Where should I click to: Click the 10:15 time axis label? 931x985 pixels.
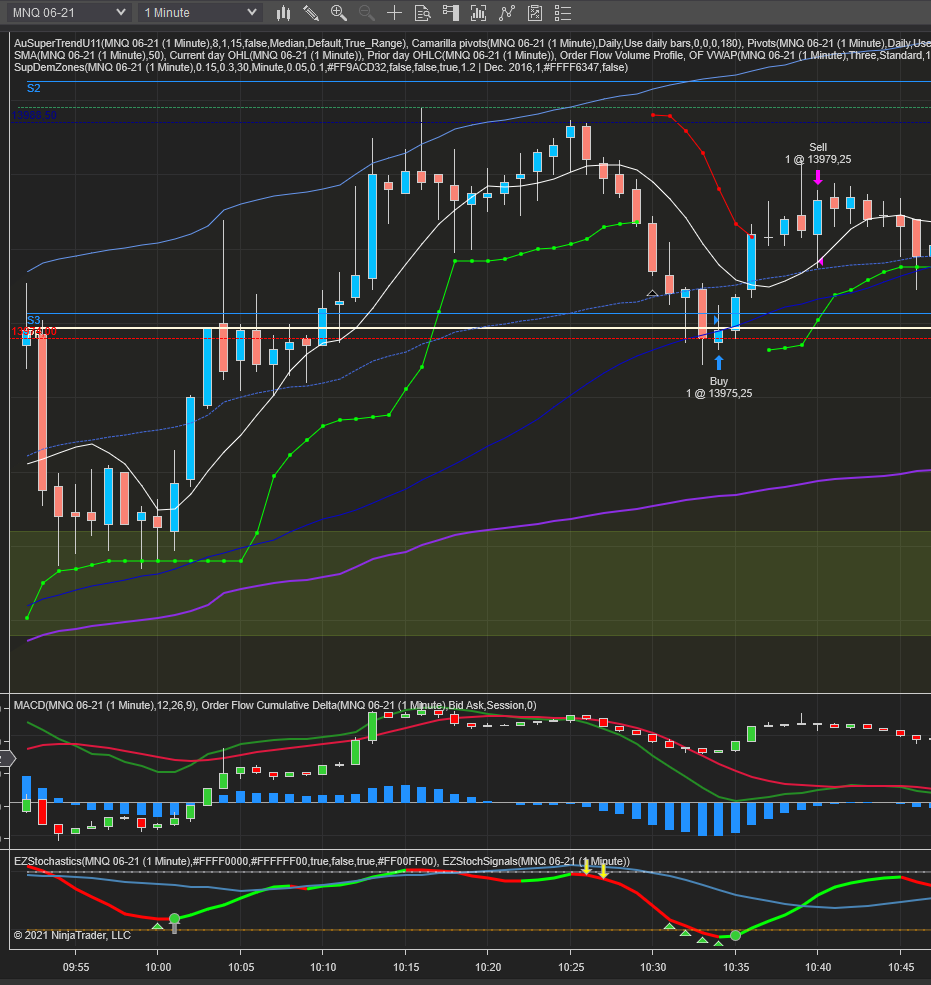click(x=406, y=967)
